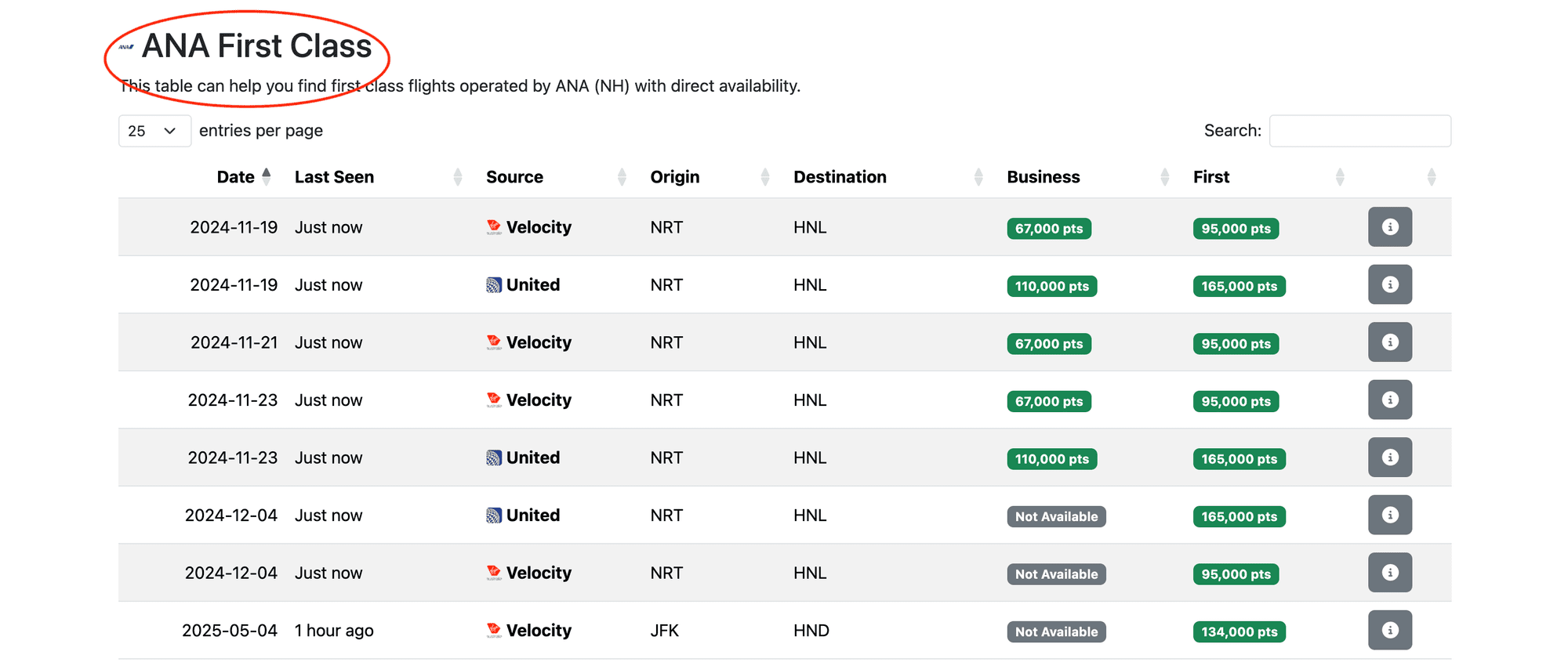1568x662 pixels.
Task: Open info for 2024-11-19 United flight
Action: 1389,284
